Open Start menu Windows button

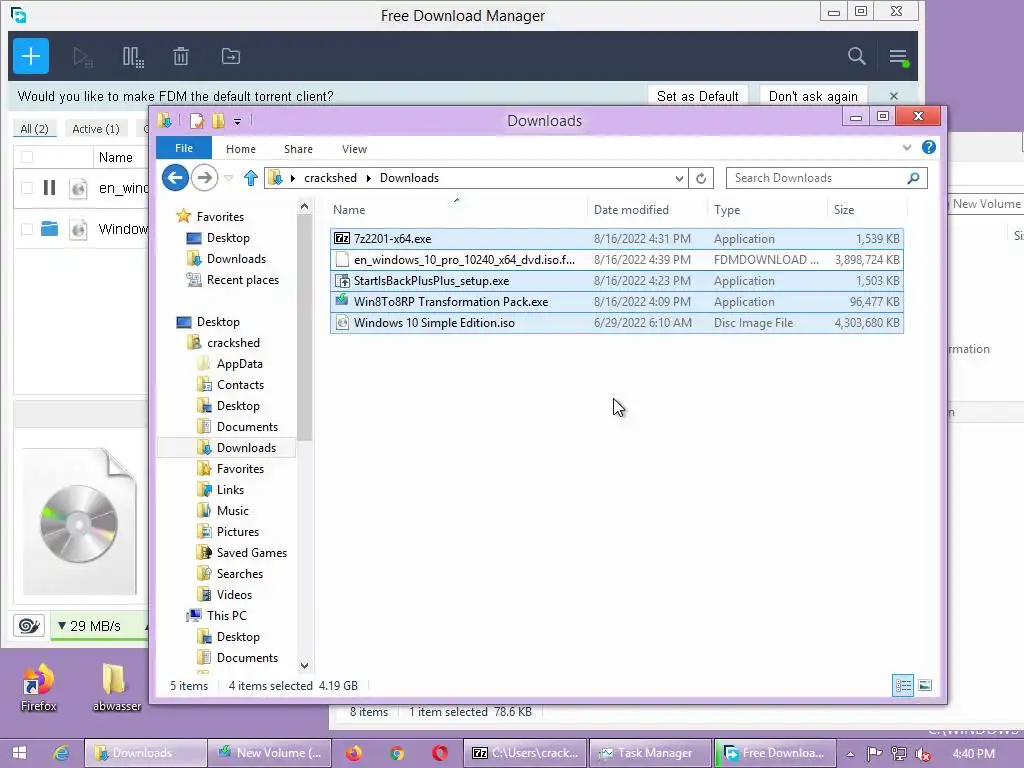(20, 753)
